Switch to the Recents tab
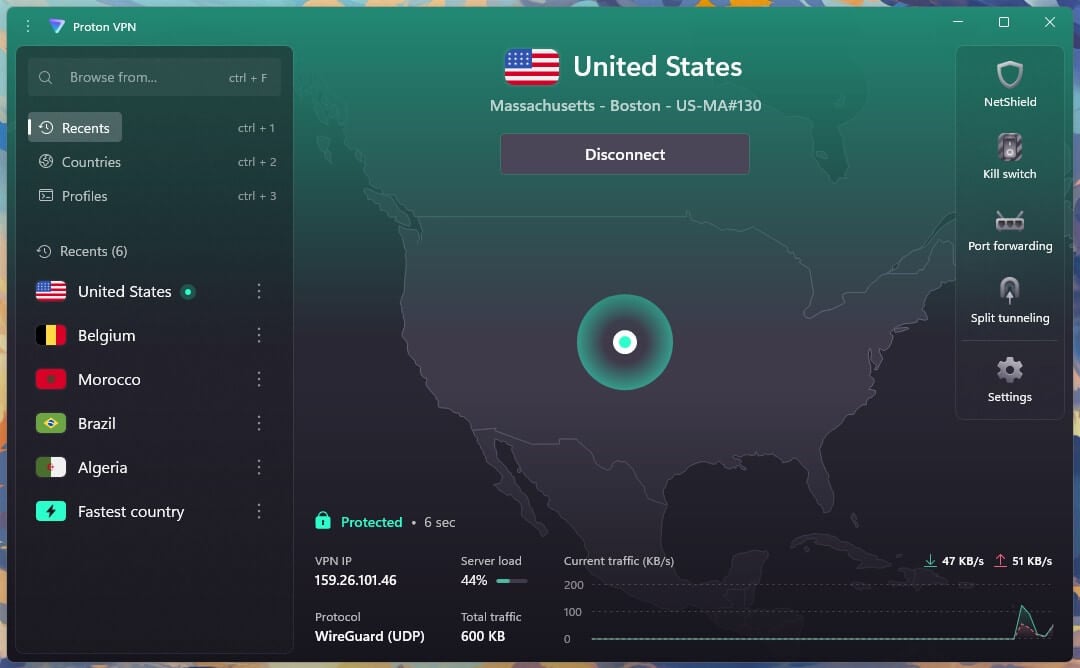 (x=75, y=127)
